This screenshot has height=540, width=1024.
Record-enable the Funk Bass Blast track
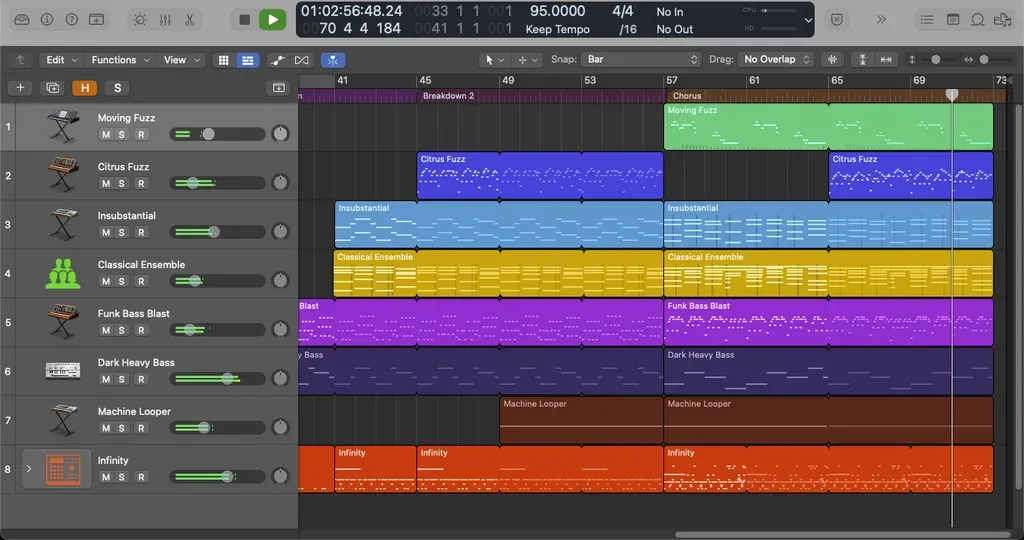pyautogui.click(x=141, y=330)
